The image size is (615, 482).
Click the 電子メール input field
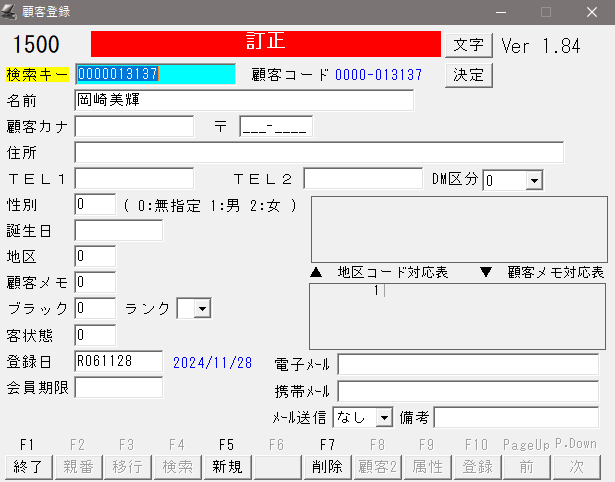click(x=467, y=364)
